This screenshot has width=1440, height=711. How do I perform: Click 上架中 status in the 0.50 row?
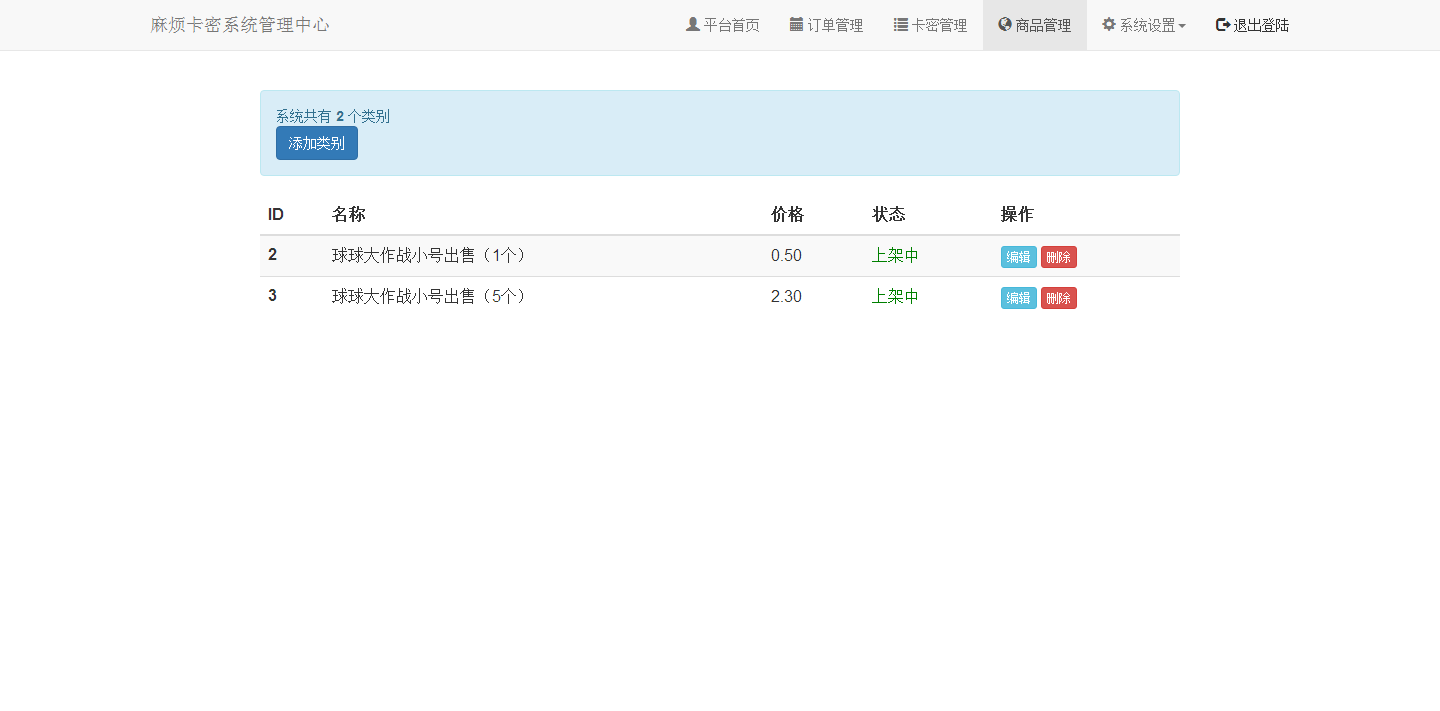895,255
